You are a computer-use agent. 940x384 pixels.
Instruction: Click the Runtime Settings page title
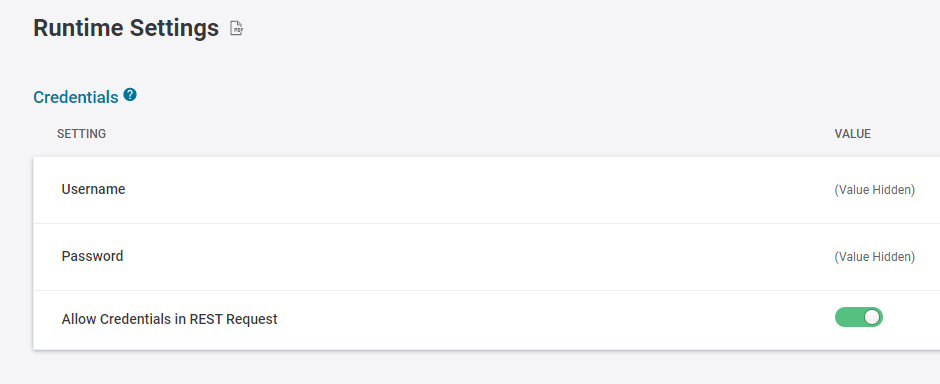tap(126, 28)
